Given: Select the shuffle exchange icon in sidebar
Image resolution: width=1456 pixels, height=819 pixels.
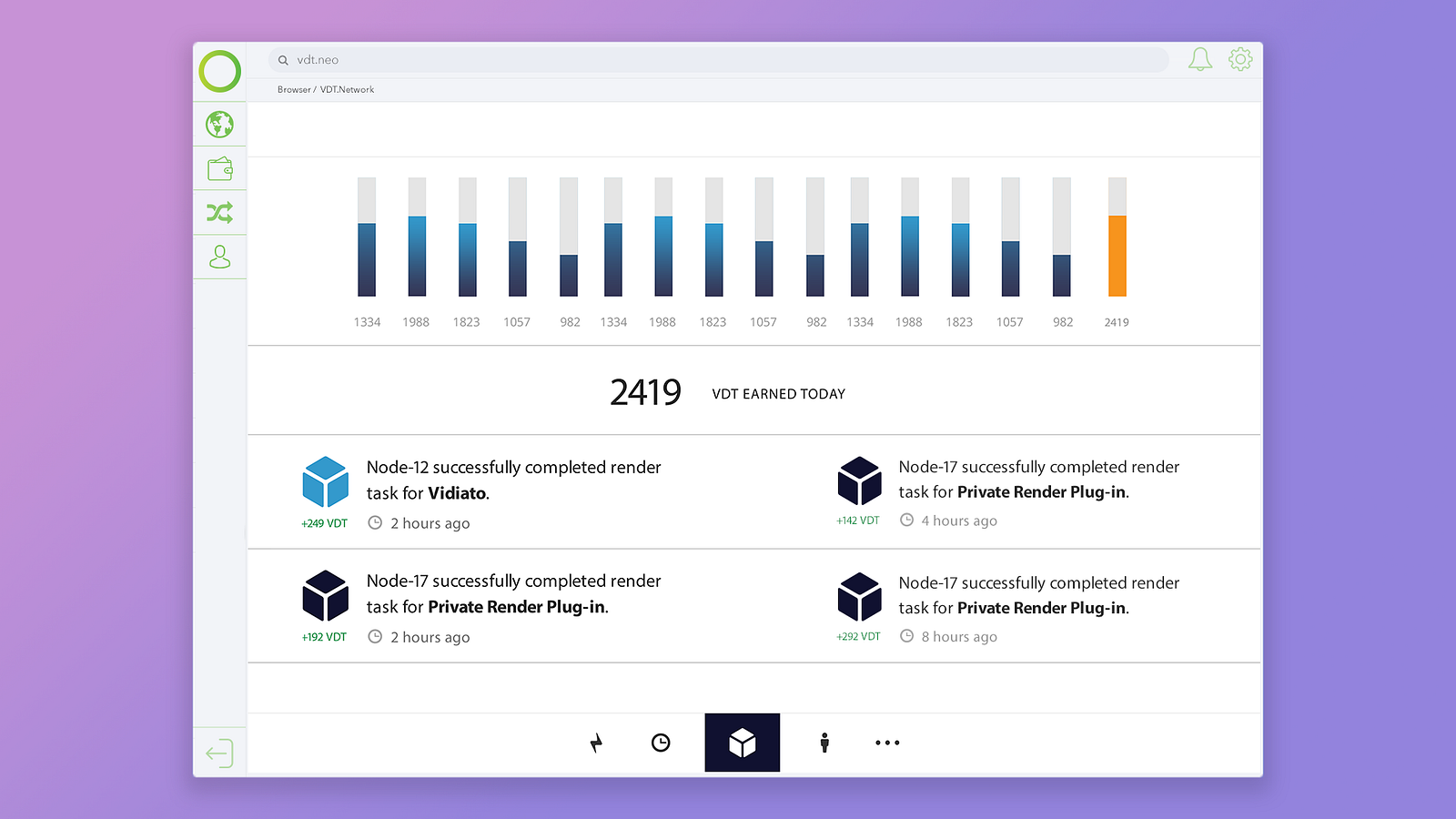Looking at the screenshot, I should click(x=219, y=213).
